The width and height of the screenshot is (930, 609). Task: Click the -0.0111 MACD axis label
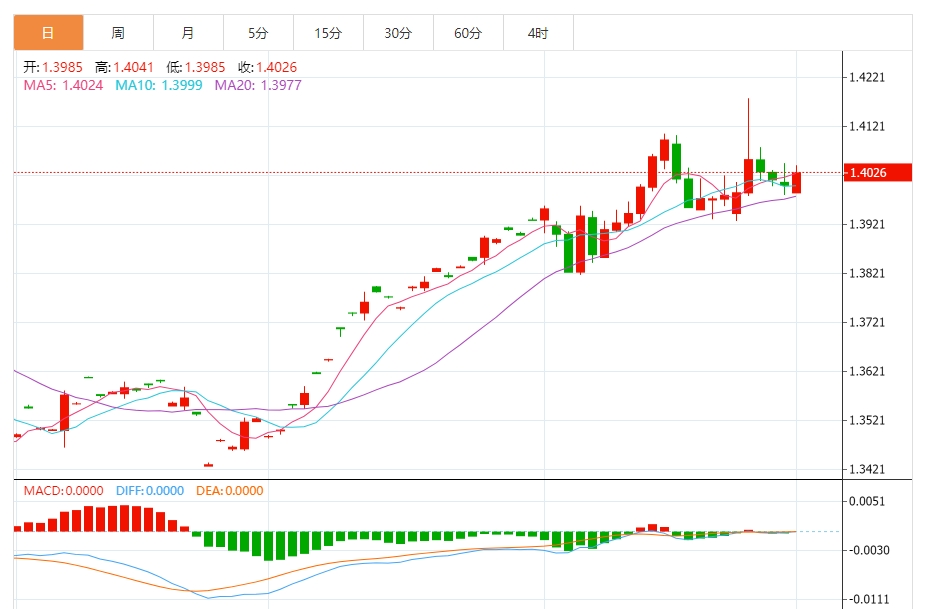(x=868, y=600)
